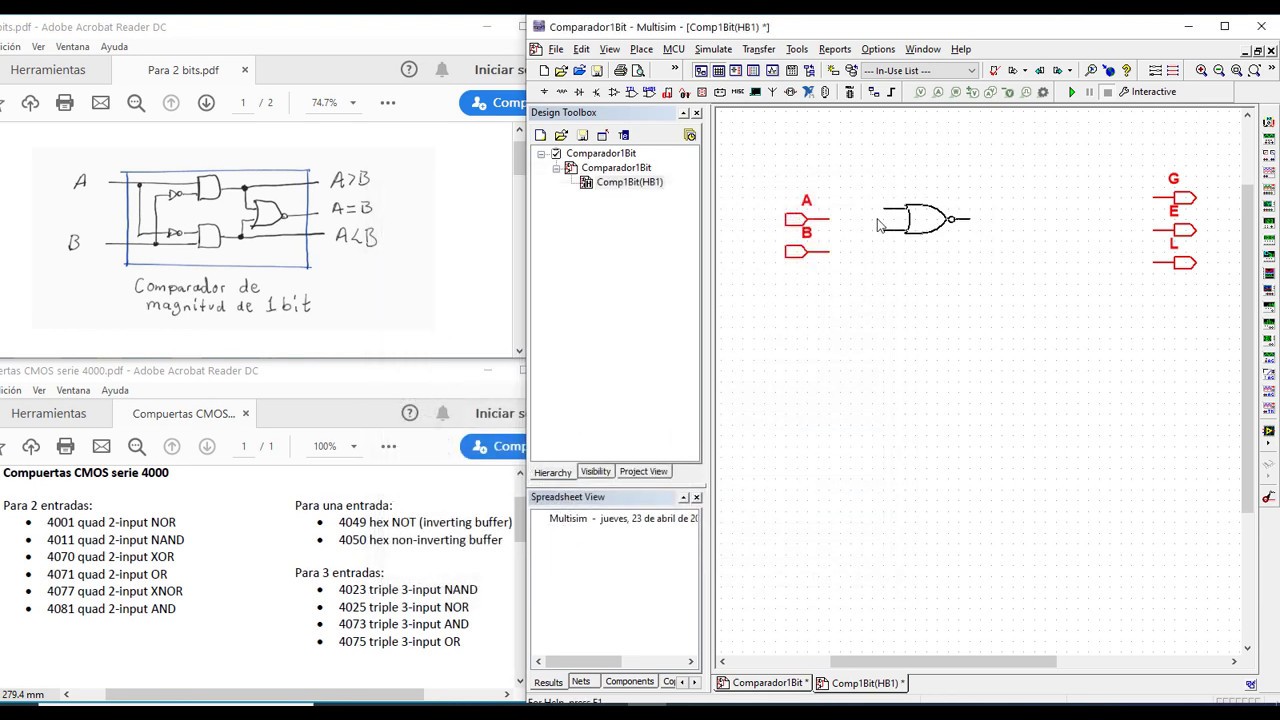The width and height of the screenshot is (1280, 720).
Task: Search text in the Para 2 bits PDF
Action: click(x=136, y=102)
